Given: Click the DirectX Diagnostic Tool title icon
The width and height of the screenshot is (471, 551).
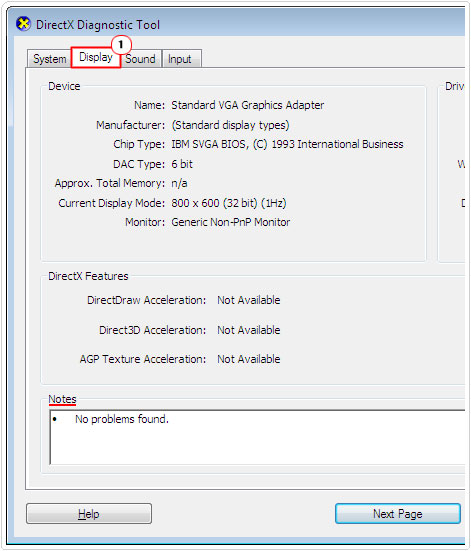Looking at the screenshot, I should [23, 24].
